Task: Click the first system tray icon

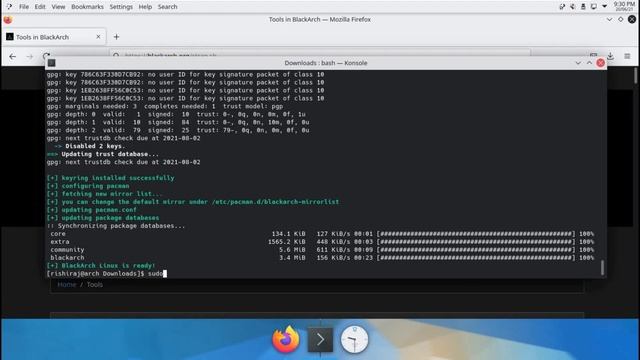Action: pos(562,7)
